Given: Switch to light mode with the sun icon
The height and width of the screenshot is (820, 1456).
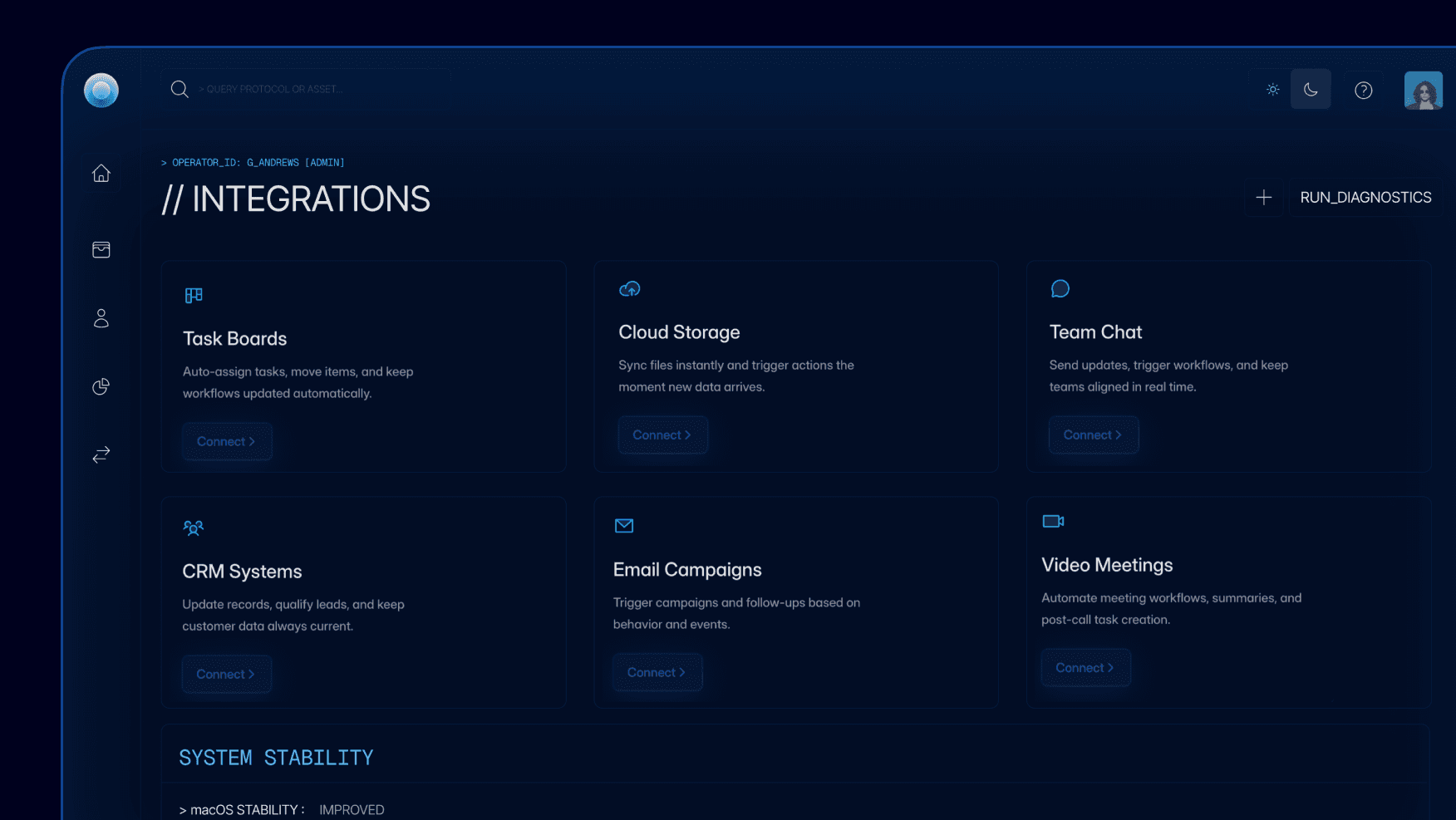Looking at the screenshot, I should pyautogui.click(x=1272, y=89).
